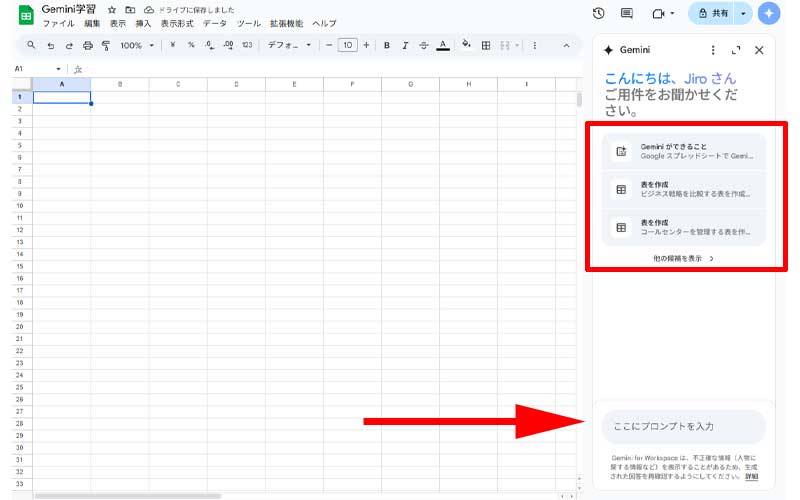Open the text color picker

click(x=443, y=45)
